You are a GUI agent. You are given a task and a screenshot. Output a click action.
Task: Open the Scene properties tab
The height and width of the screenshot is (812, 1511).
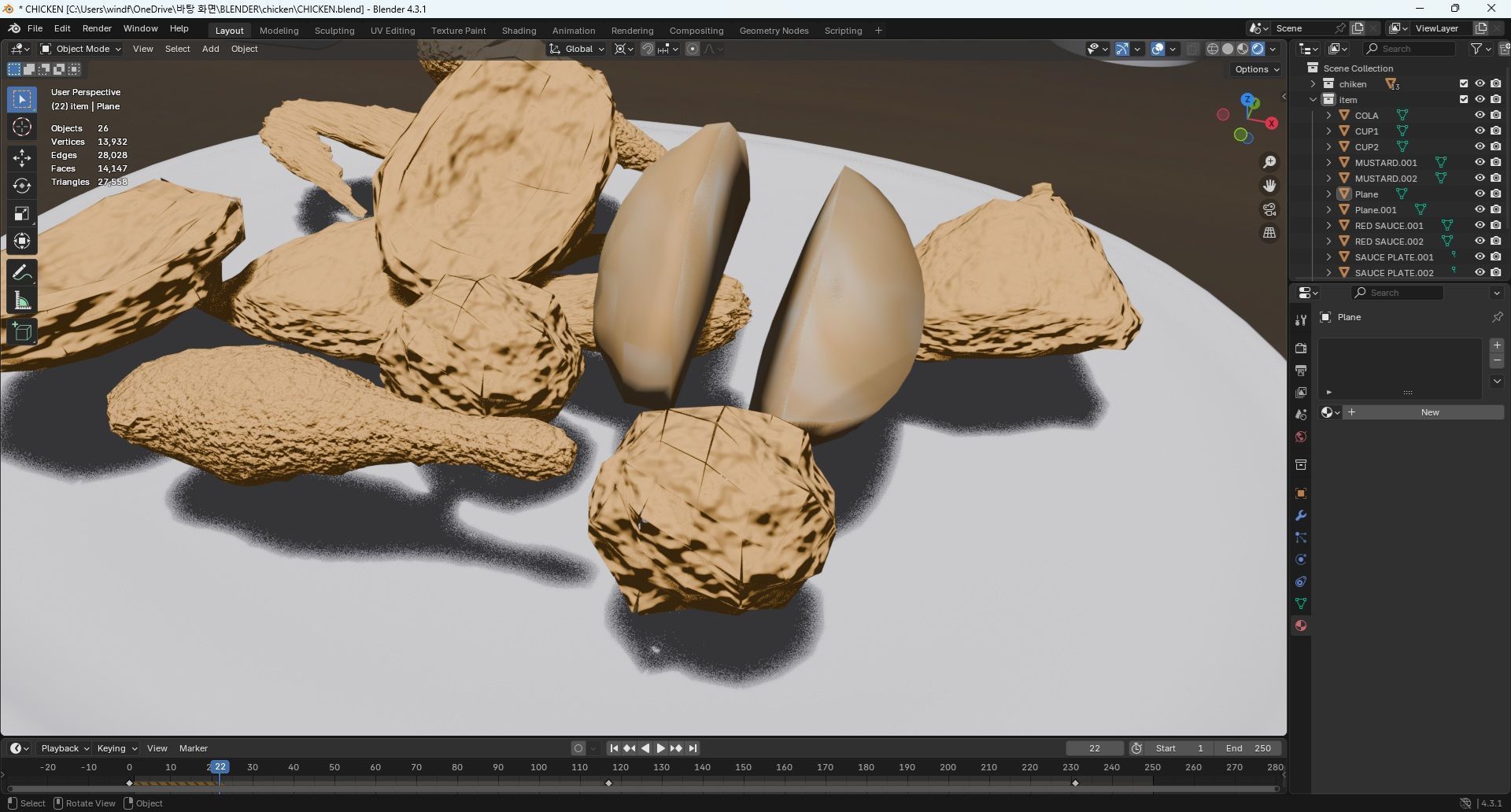[1301, 414]
